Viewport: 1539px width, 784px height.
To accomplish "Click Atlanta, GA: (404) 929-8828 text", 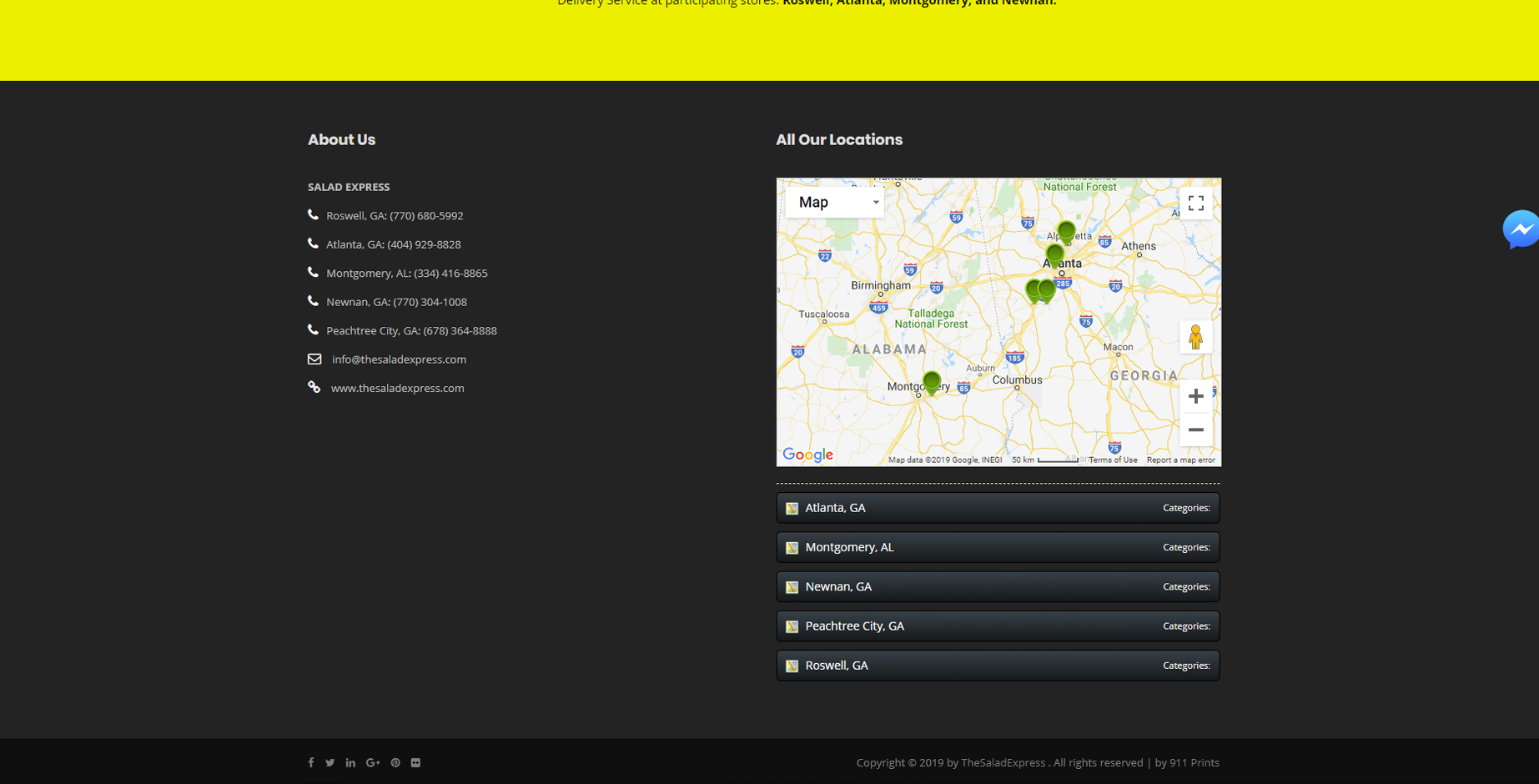I will click(x=394, y=244).
